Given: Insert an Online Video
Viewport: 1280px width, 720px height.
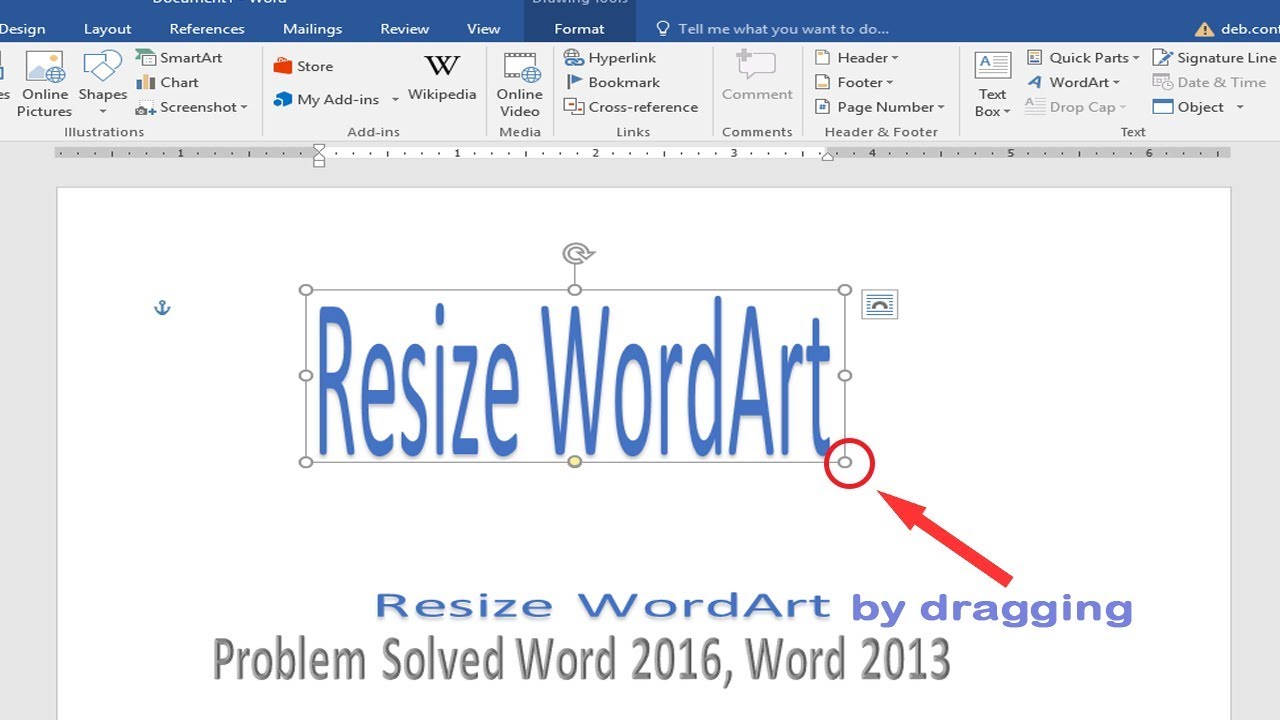Looking at the screenshot, I should pos(520,84).
